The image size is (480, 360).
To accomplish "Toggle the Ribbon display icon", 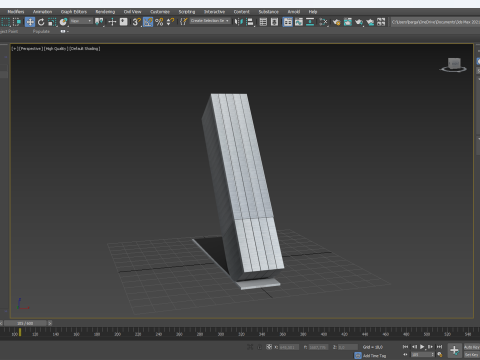I will coord(288,22).
